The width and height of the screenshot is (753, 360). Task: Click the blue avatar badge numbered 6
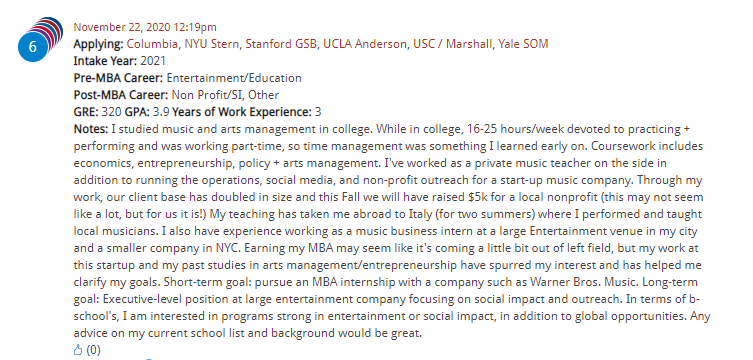tap(33, 47)
